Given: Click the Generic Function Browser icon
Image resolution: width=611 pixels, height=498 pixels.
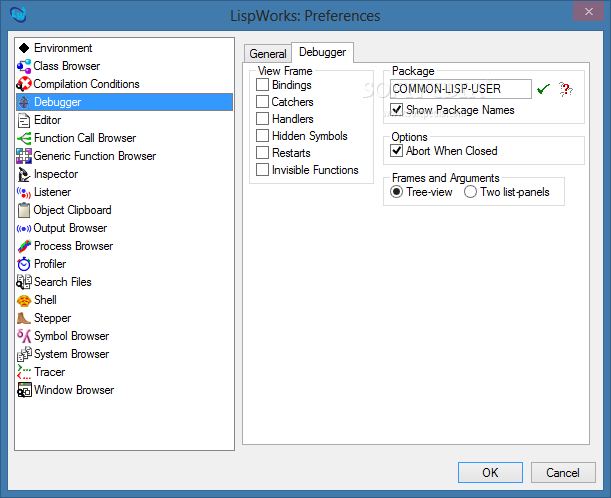Looking at the screenshot, I should [24, 156].
